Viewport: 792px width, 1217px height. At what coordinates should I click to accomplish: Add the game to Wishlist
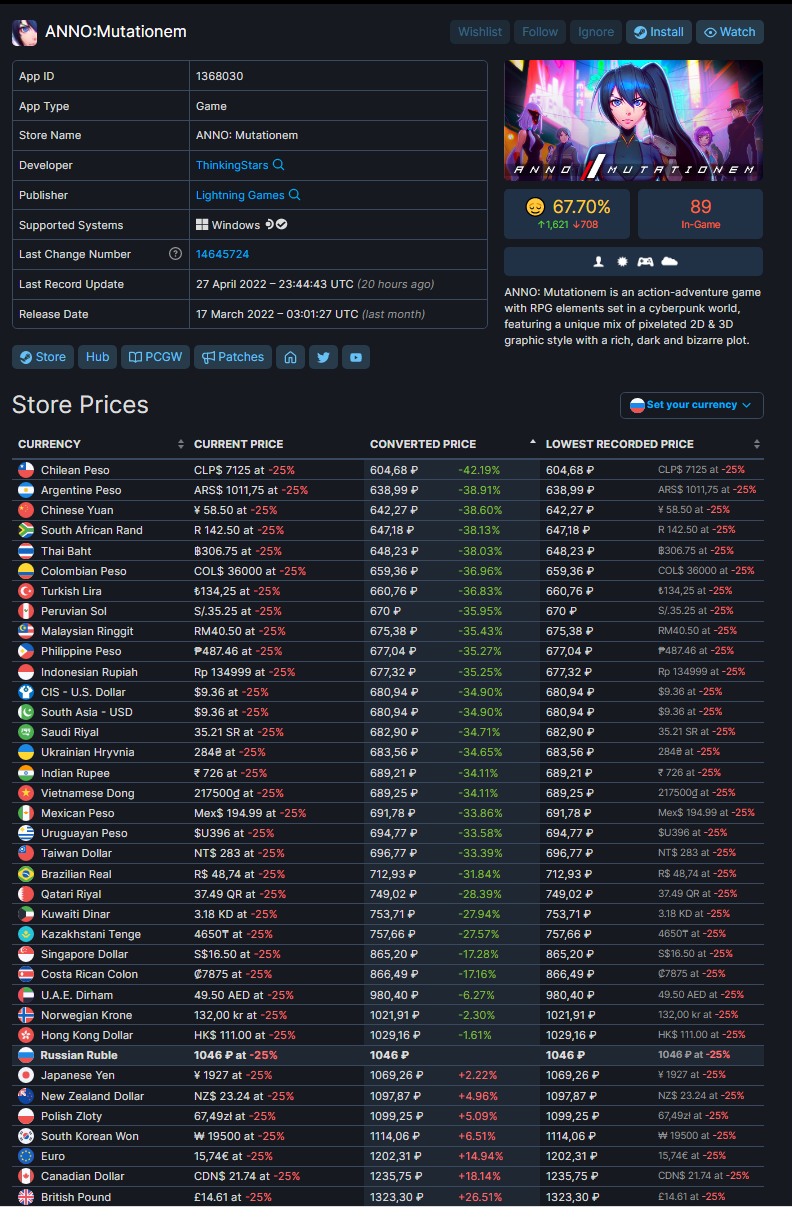coord(480,32)
